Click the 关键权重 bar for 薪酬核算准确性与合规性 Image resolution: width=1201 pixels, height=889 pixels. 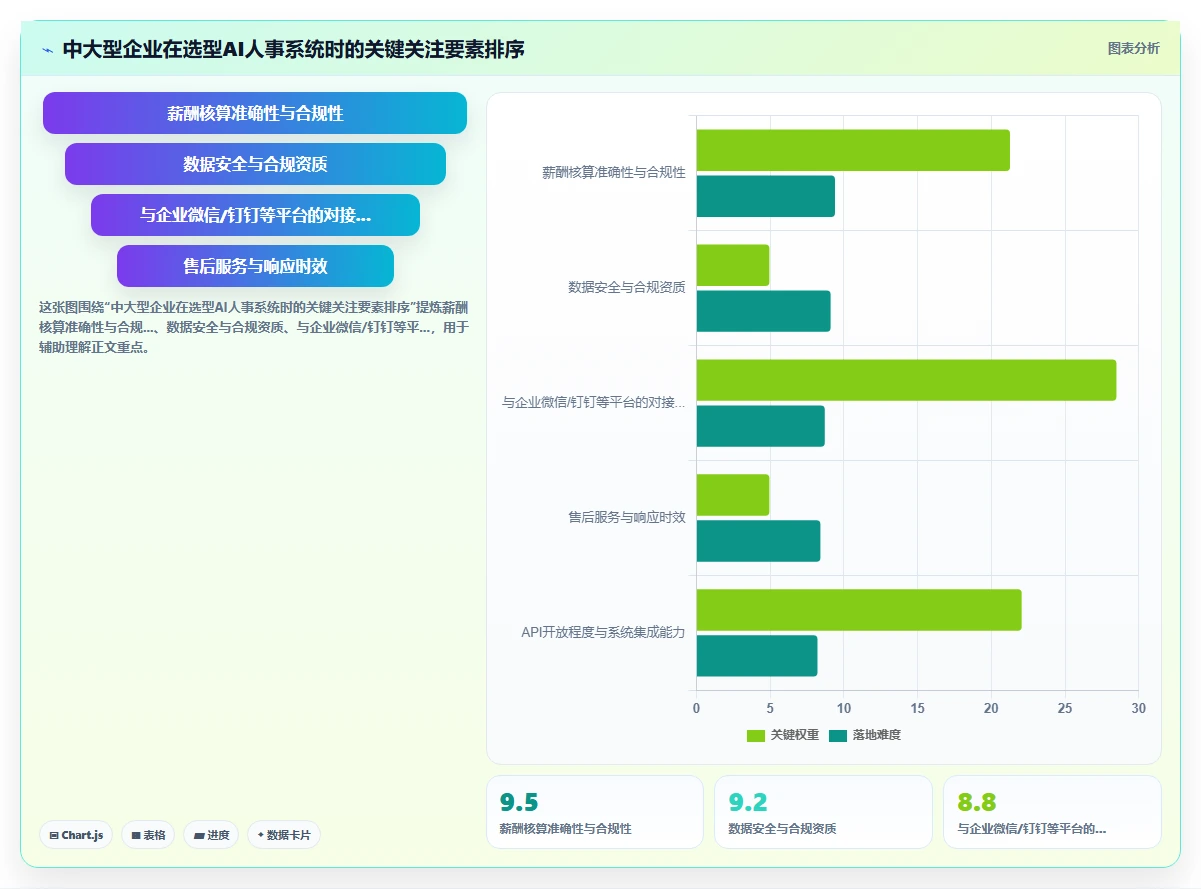[x=853, y=150]
